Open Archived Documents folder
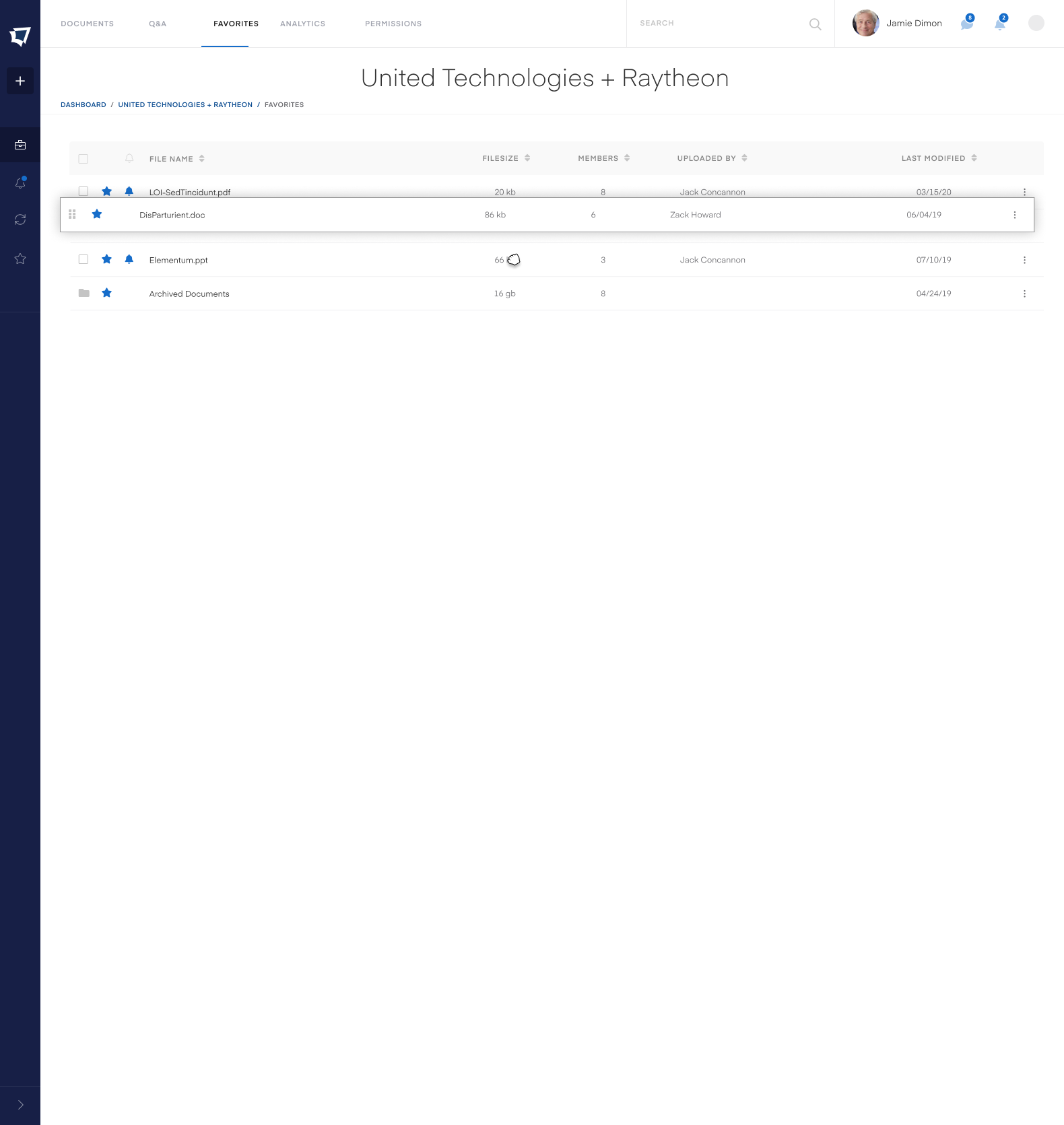 click(x=189, y=294)
